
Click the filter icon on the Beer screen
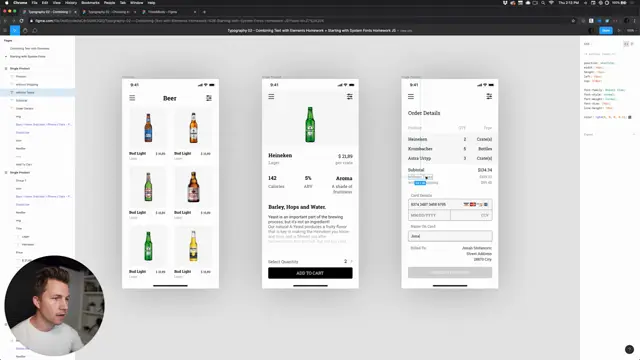click(209, 98)
